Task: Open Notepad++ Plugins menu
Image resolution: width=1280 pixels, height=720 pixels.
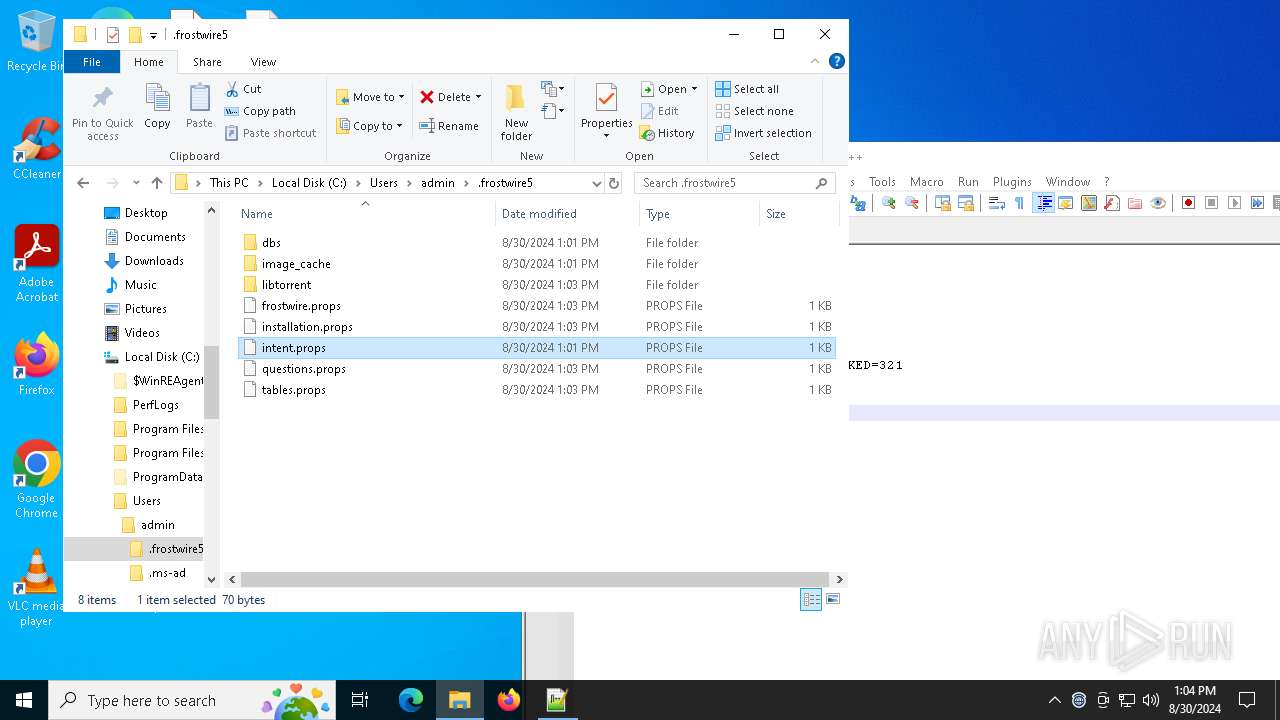Action: pos(1012,182)
